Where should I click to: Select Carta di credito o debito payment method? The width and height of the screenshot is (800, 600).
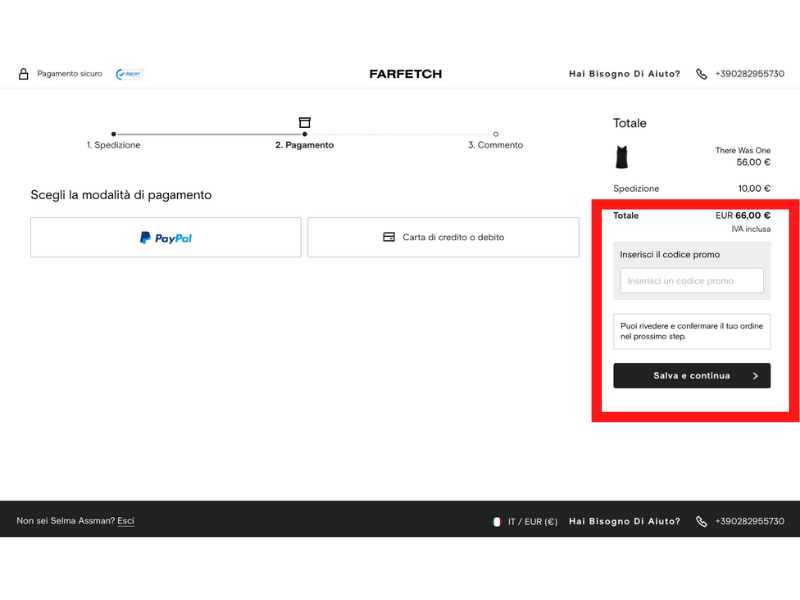point(443,237)
